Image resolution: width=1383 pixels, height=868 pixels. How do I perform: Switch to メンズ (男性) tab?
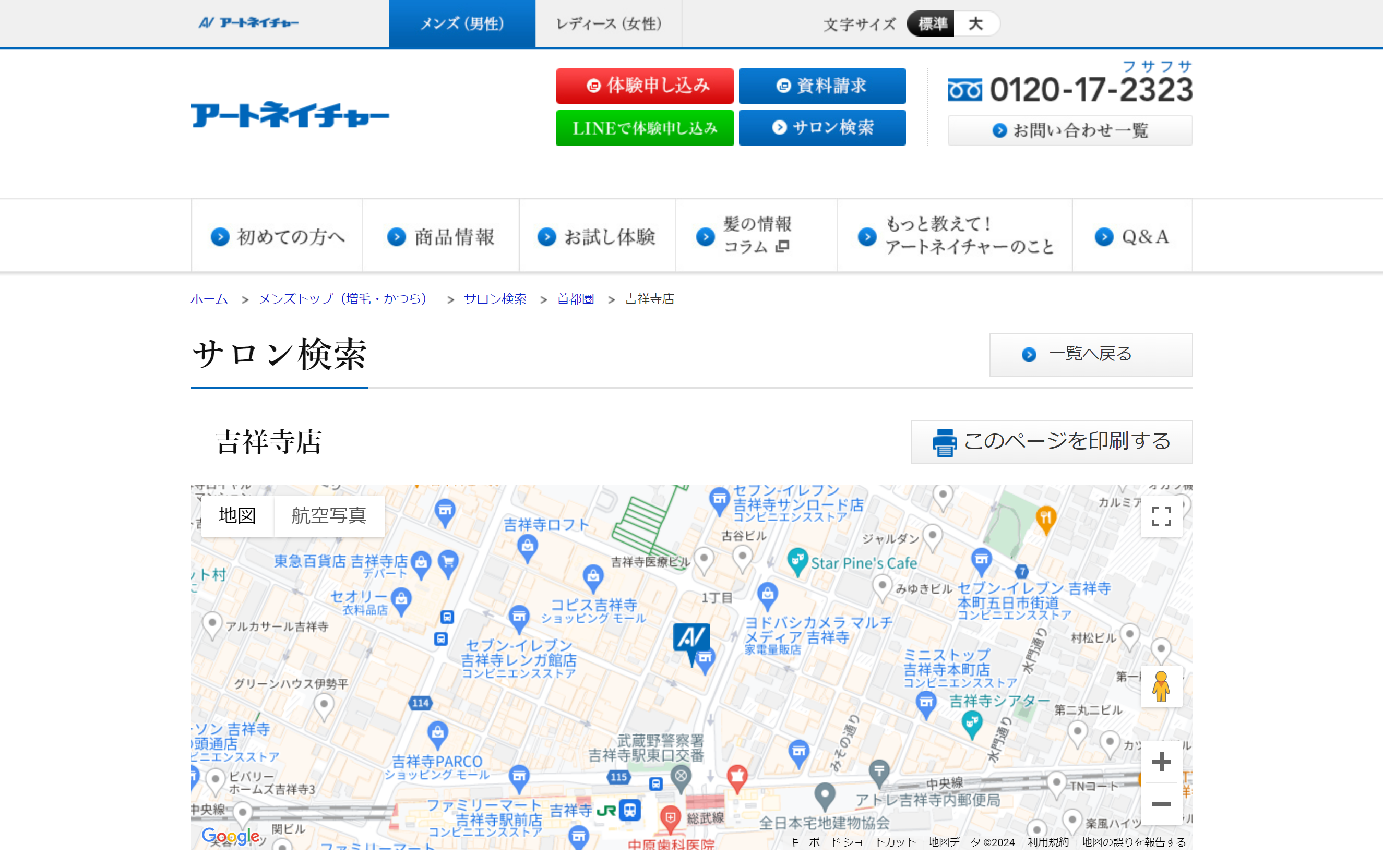(462, 23)
